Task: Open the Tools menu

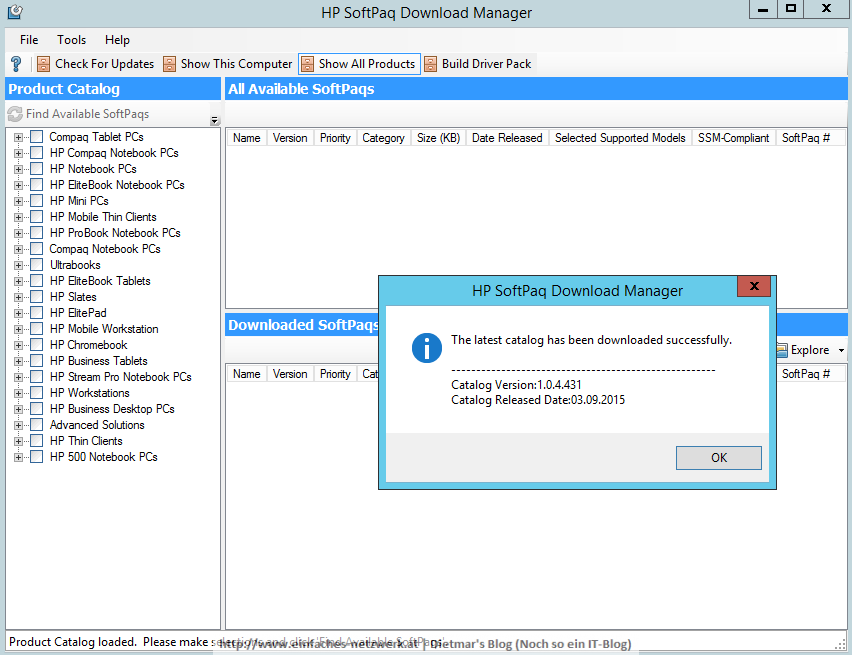Action: click(72, 40)
